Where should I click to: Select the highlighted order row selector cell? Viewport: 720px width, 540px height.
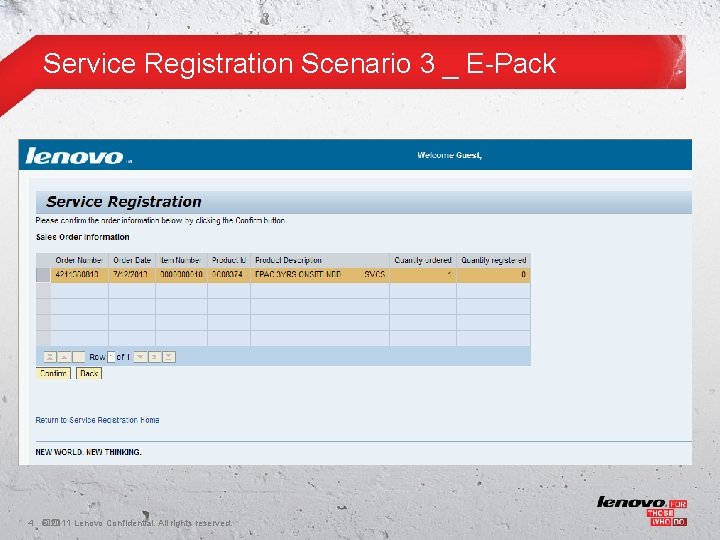pyautogui.click(x=43, y=275)
